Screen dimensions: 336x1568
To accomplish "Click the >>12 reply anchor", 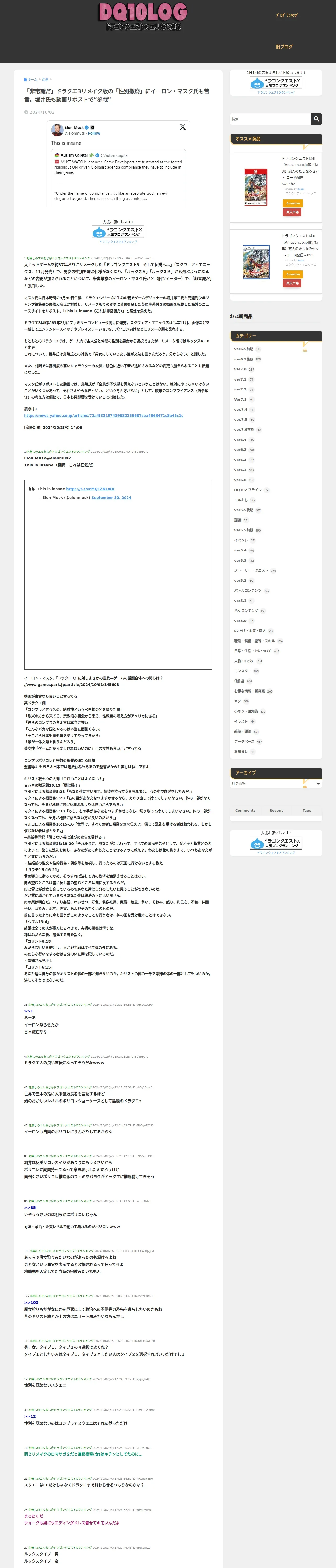I will point(30,1416).
